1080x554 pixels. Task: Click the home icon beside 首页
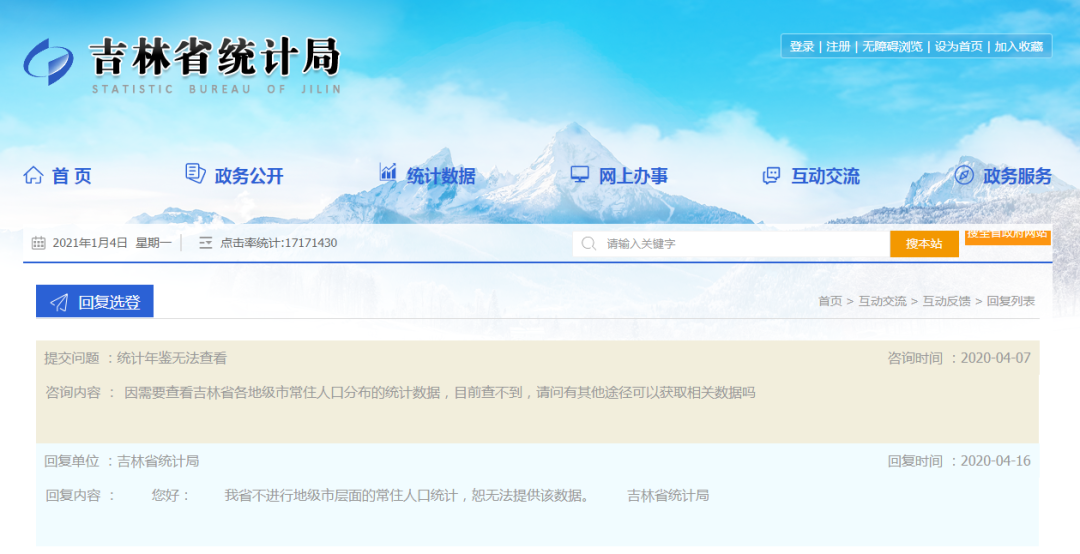(x=33, y=175)
